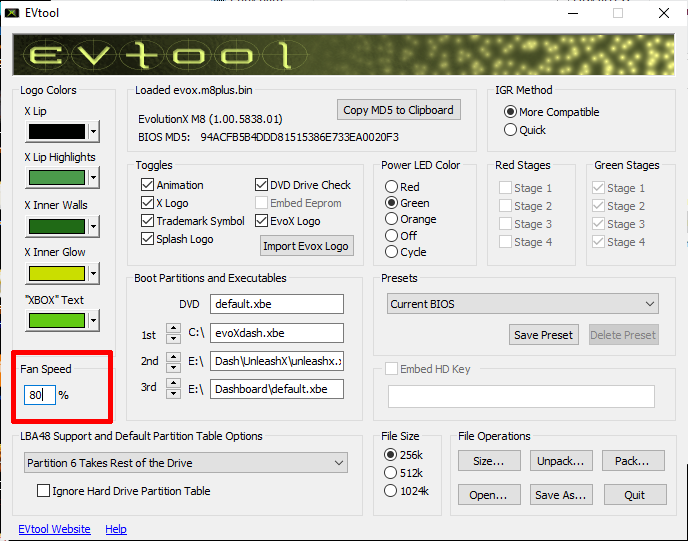This screenshot has height=541, width=688.
Task: Click Import Evox Logo button
Action: pyautogui.click(x=307, y=246)
